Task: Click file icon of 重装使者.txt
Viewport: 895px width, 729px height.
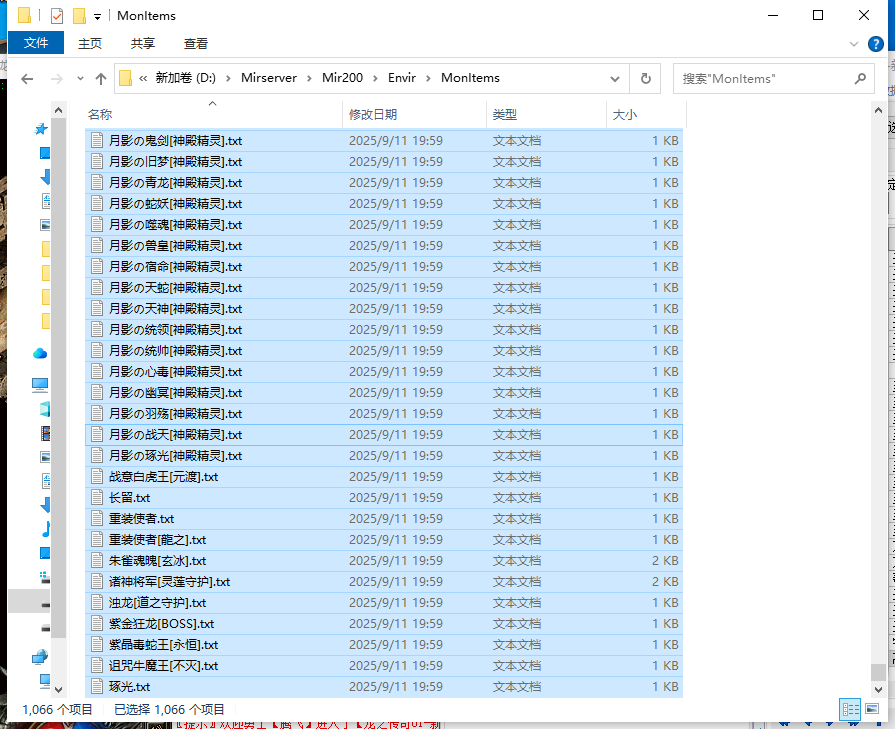Action: click(97, 519)
